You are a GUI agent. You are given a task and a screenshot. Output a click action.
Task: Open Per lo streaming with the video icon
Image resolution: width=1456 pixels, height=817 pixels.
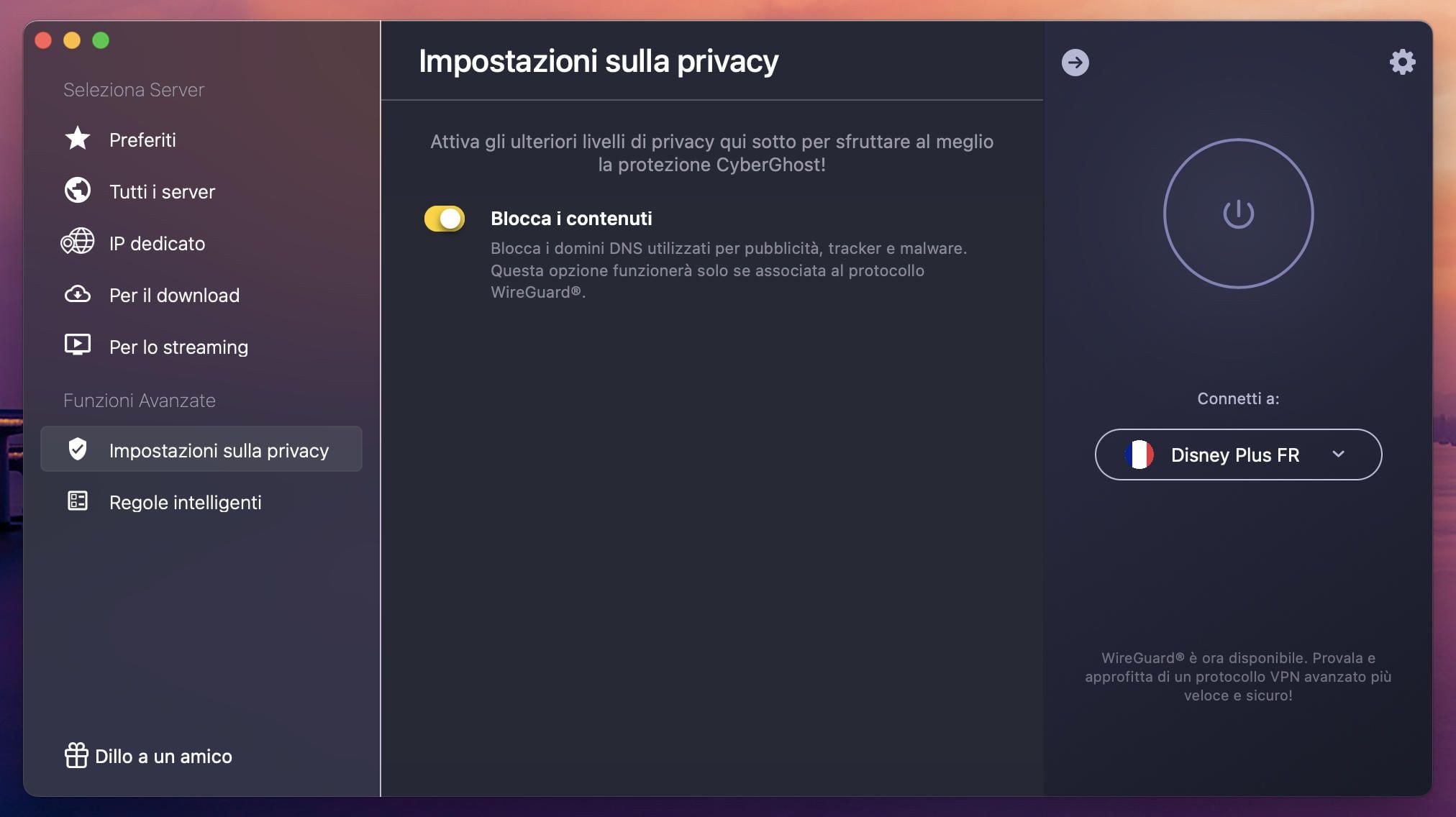[x=77, y=346]
